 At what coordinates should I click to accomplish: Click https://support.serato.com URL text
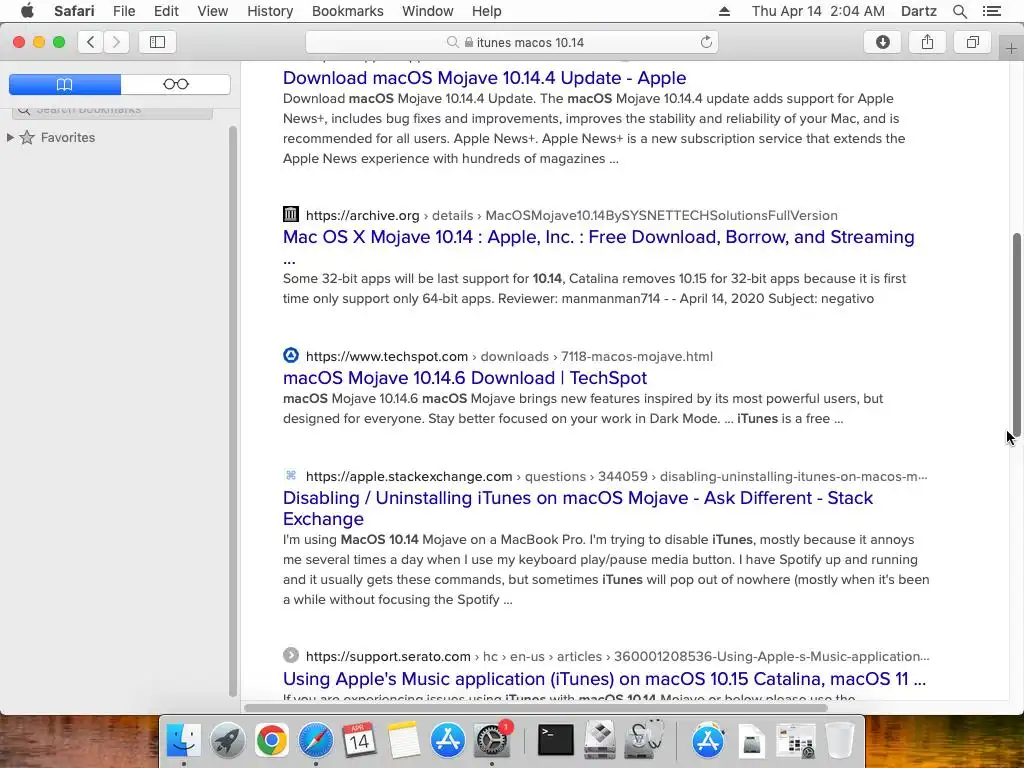[388, 656]
